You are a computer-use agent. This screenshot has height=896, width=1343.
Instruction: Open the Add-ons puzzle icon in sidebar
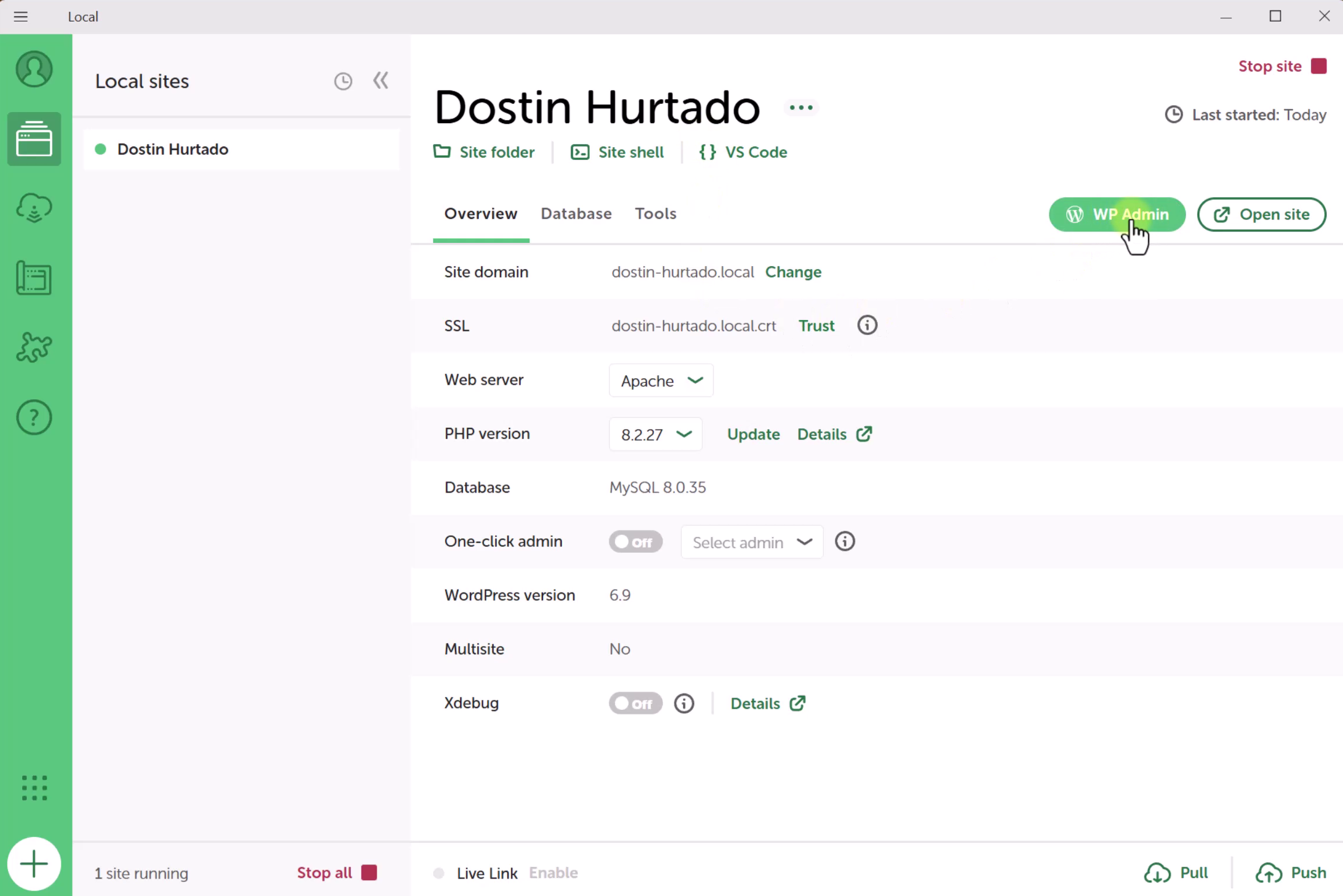pyautogui.click(x=34, y=347)
